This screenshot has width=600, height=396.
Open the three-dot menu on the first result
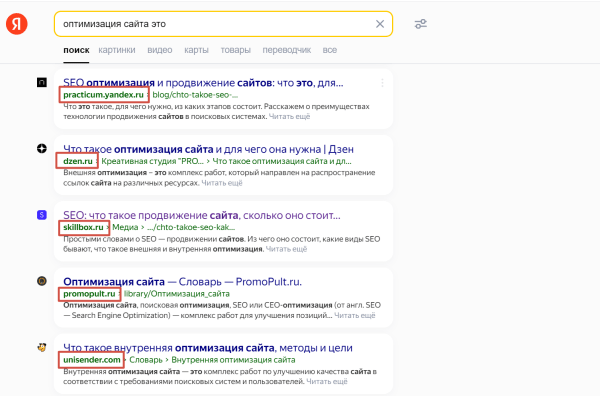(x=382, y=83)
